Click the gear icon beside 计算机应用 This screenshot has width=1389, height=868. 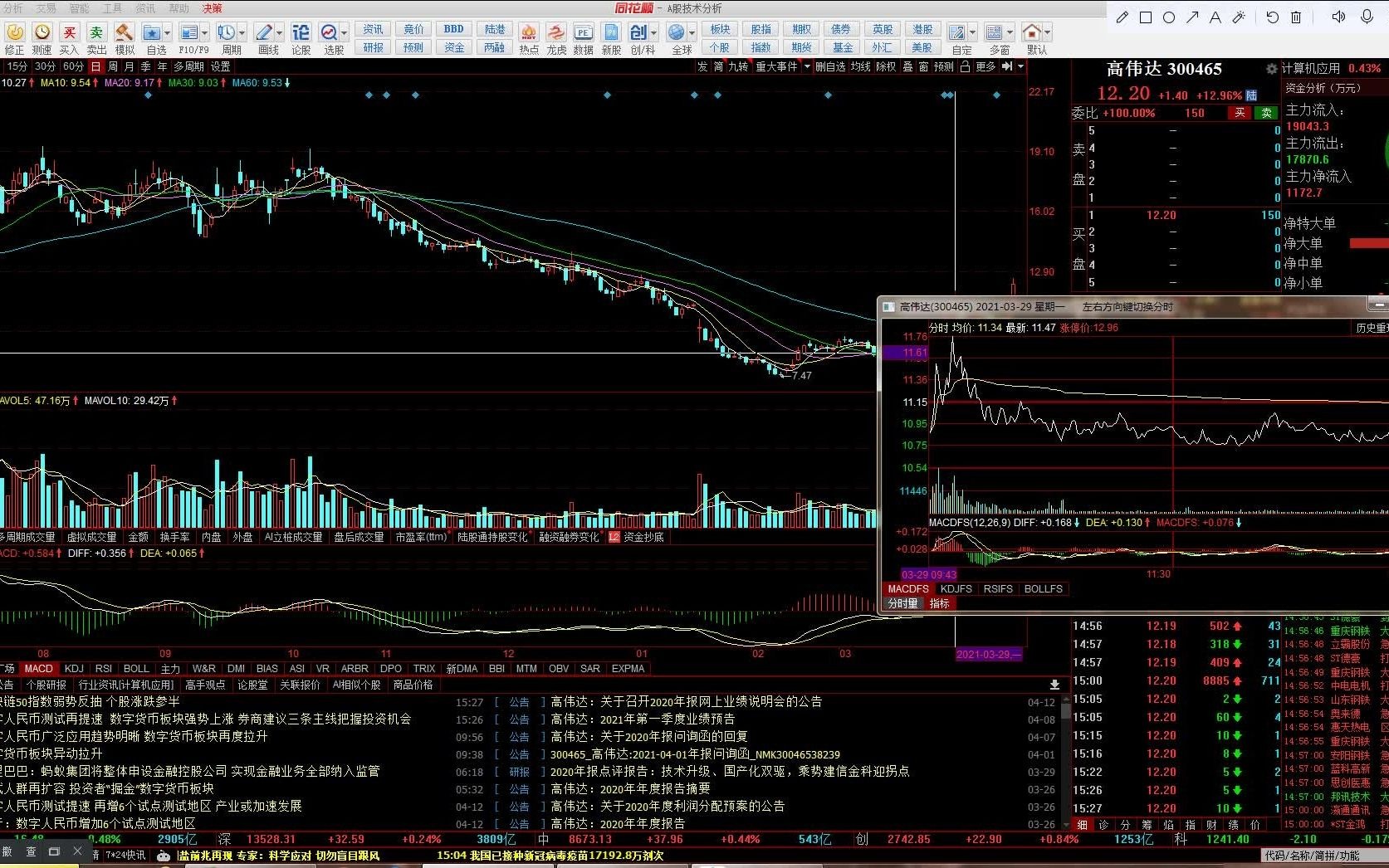coord(1271,69)
